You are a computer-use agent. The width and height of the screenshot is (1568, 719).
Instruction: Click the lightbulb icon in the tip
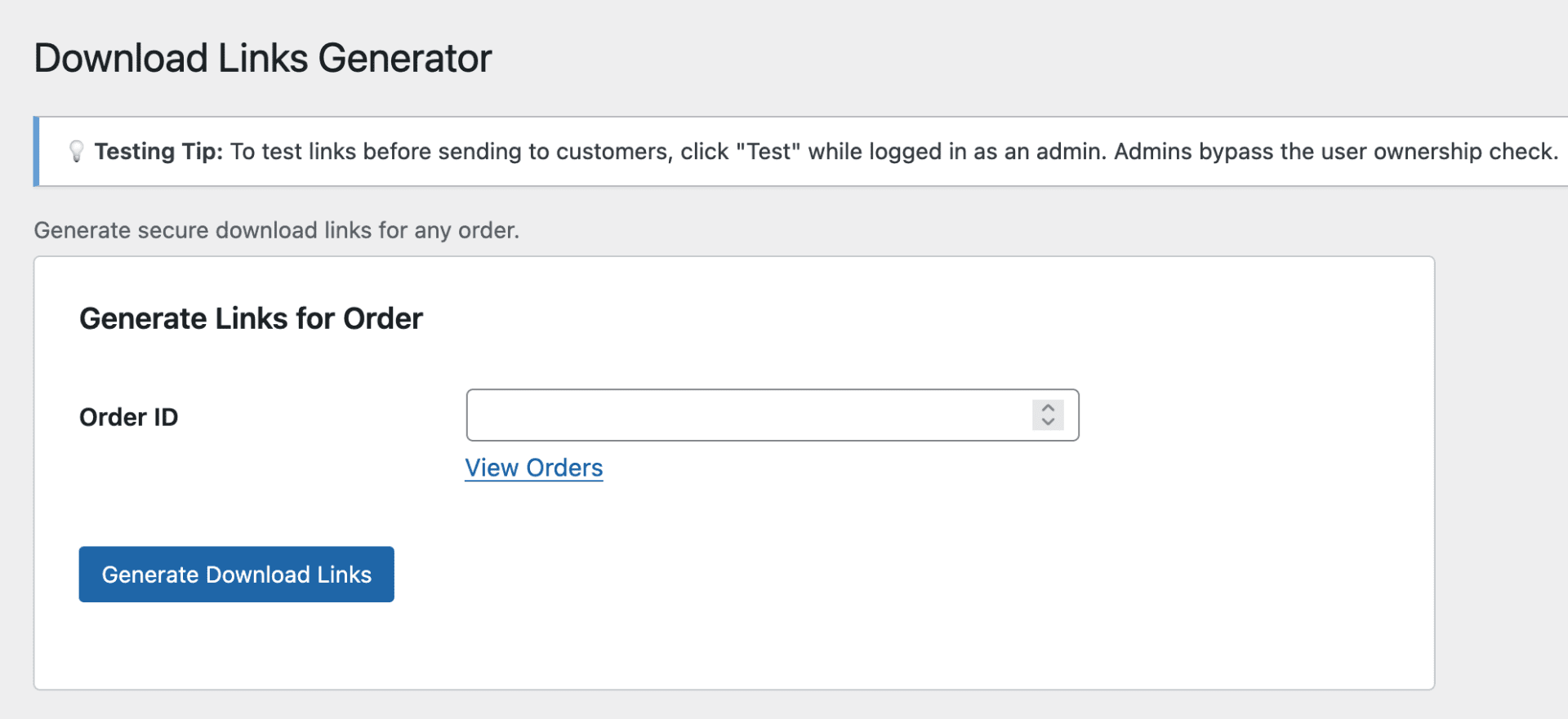[x=76, y=151]
